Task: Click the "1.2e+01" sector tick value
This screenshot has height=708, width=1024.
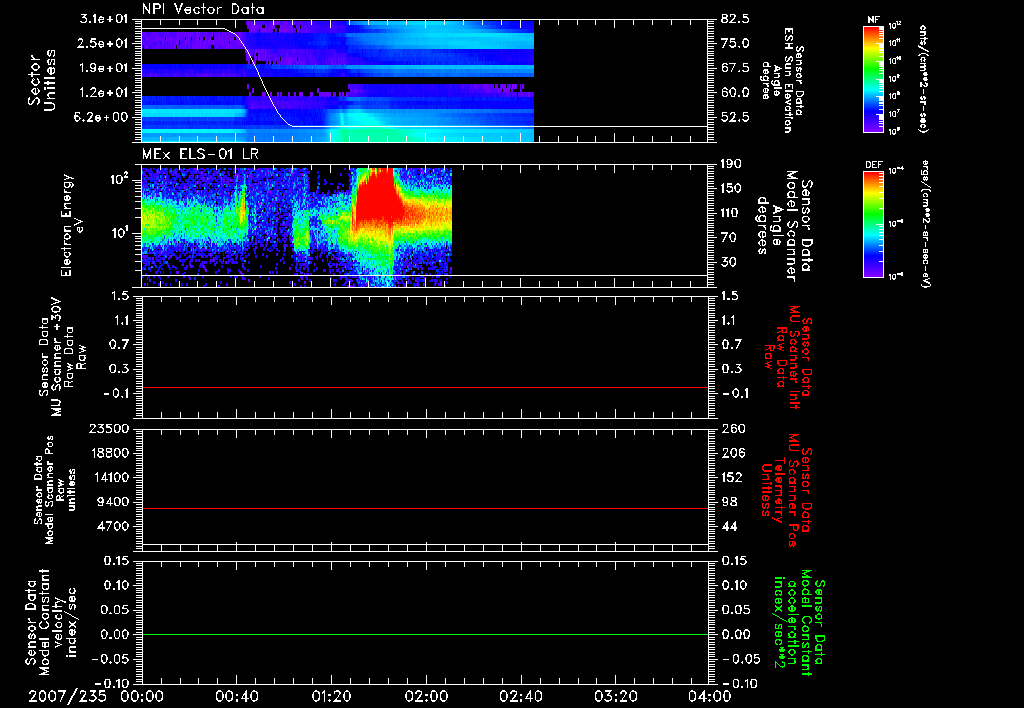Action: (x=104, y=93)
